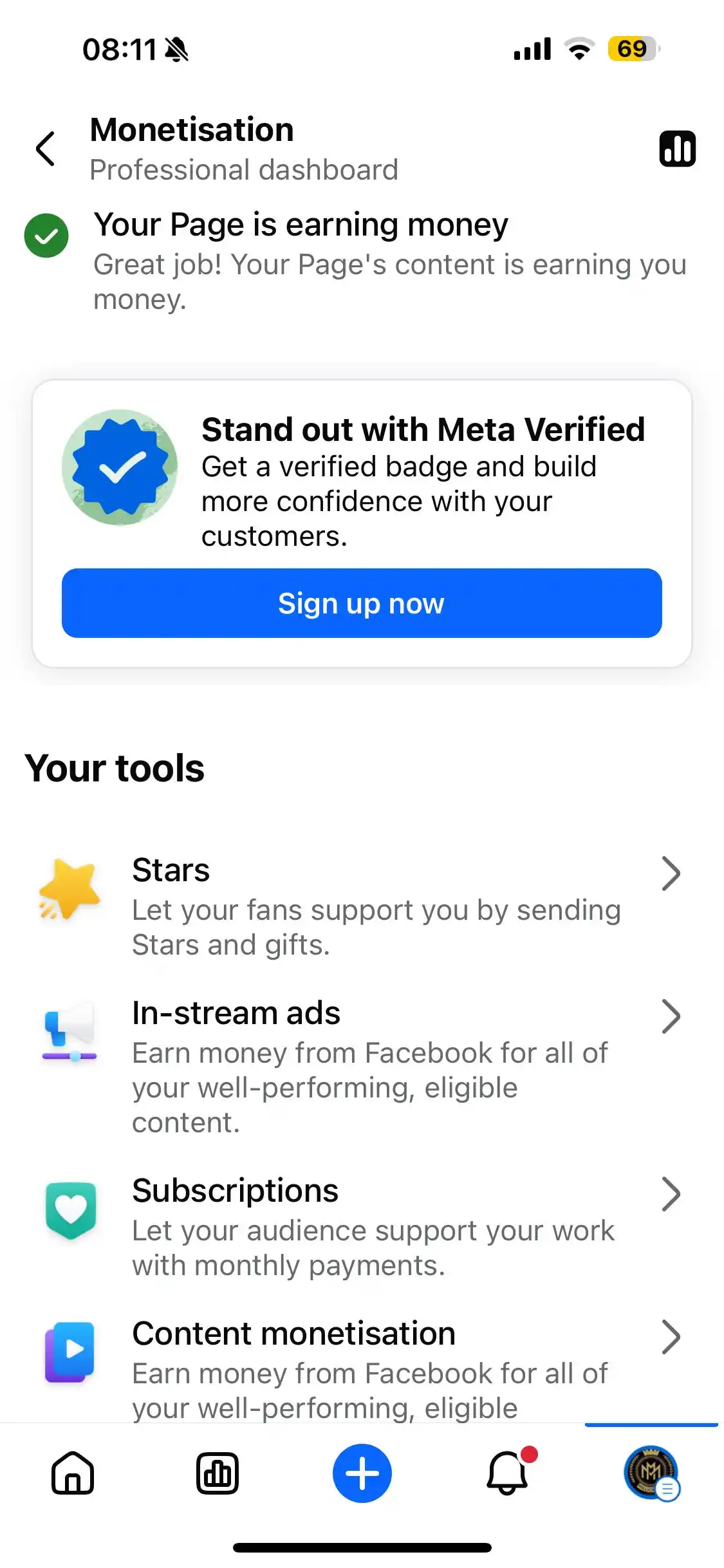This screenshot has width=724, height=1568.
Task: Open the profile picture menu tab
Action: tap(651, 1473)
